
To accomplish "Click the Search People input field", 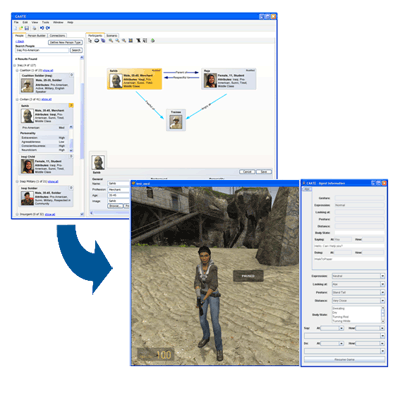I will point(42,50).
